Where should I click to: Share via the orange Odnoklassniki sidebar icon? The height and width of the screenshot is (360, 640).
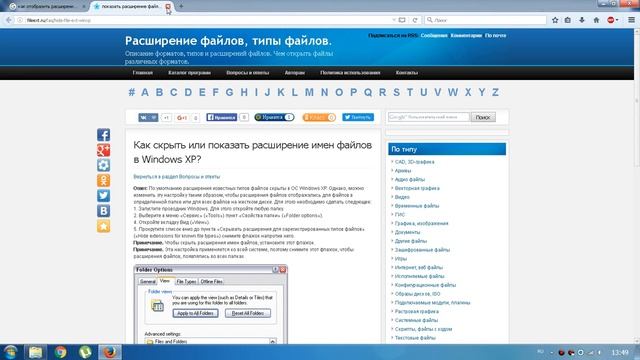point(103,180)
